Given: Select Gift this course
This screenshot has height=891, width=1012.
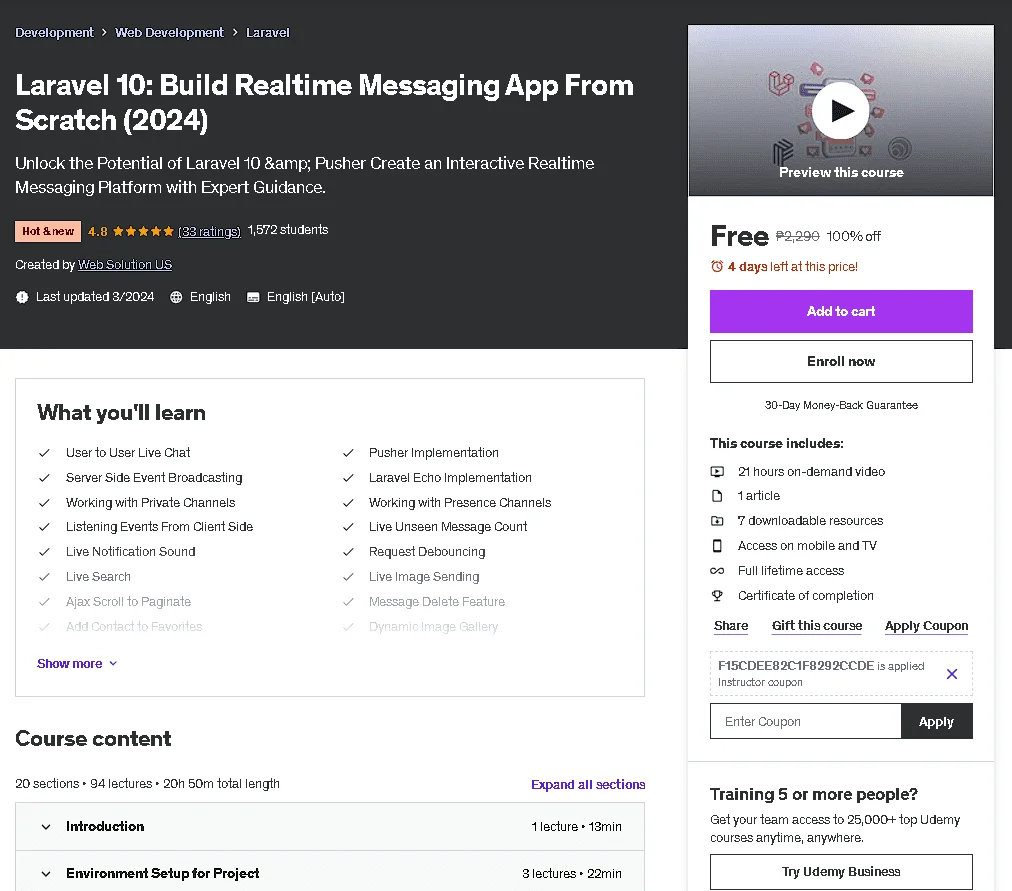Looking at the screenshot, I should (x=816, y=626).
